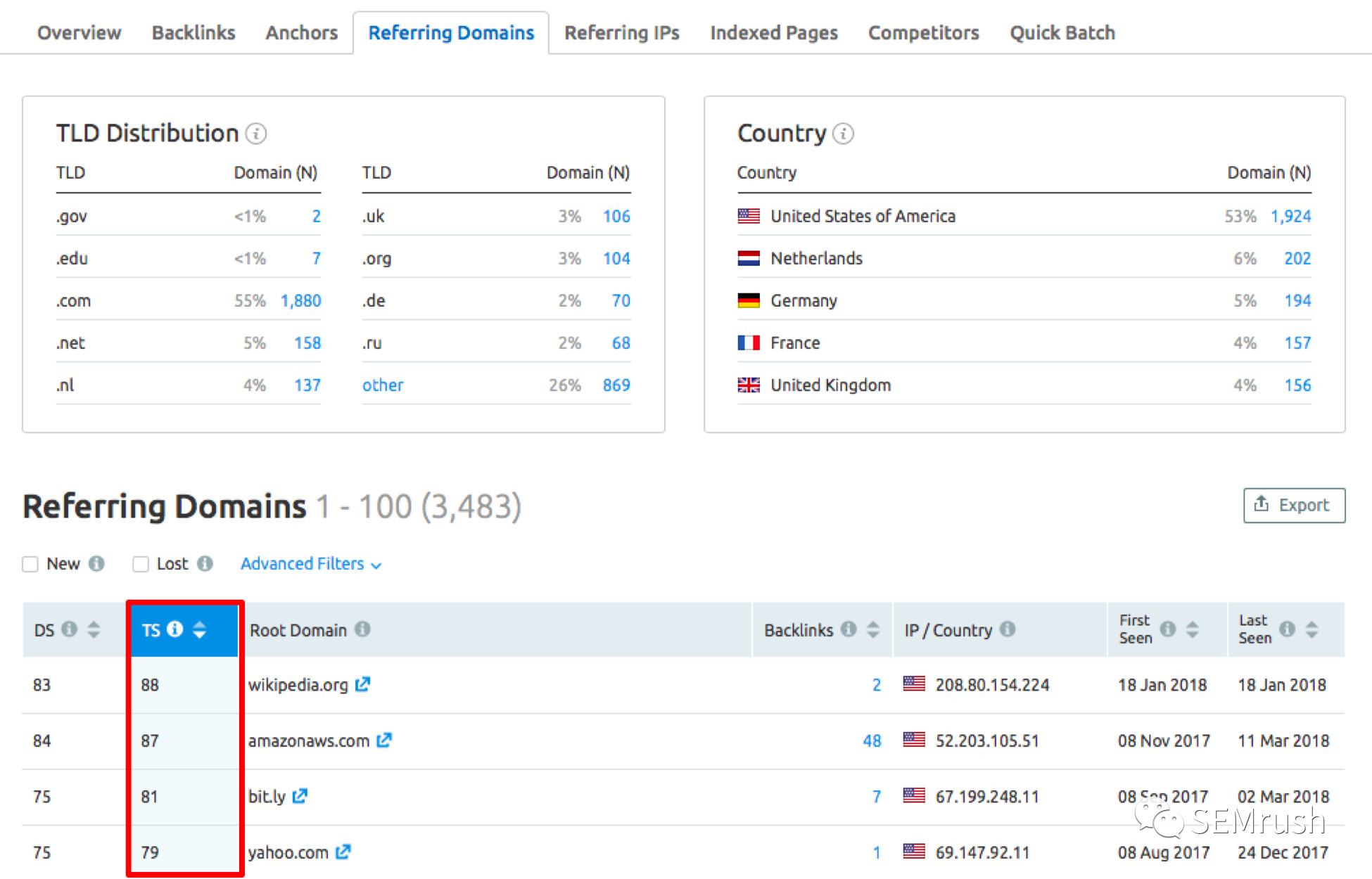Click yahoo.com backlinks count 1
1372x879 pixels.
877,852
